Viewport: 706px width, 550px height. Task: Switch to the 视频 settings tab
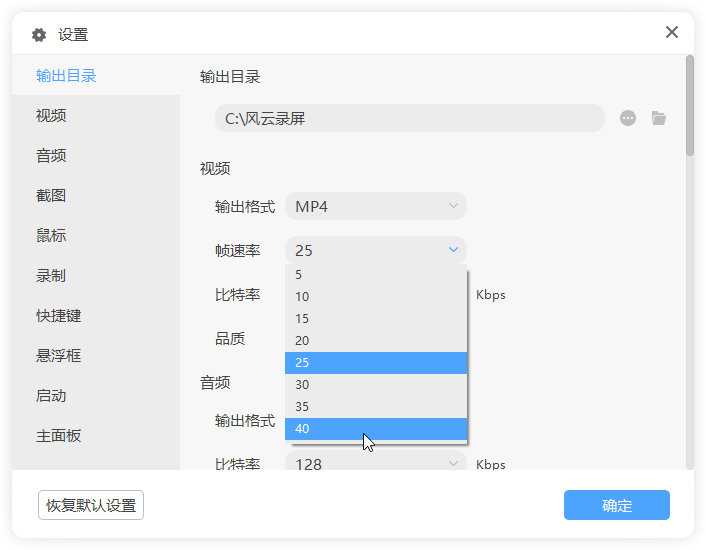coord(51,116)
